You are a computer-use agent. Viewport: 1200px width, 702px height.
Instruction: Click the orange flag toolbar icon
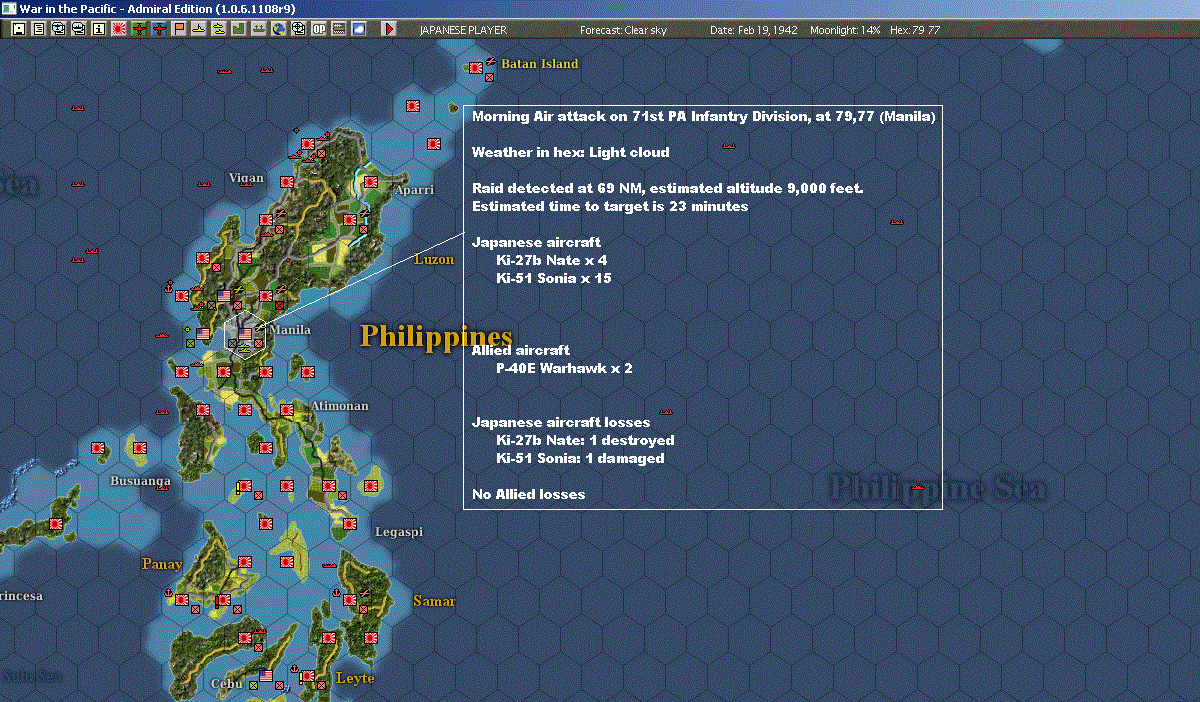coord(179,29)
